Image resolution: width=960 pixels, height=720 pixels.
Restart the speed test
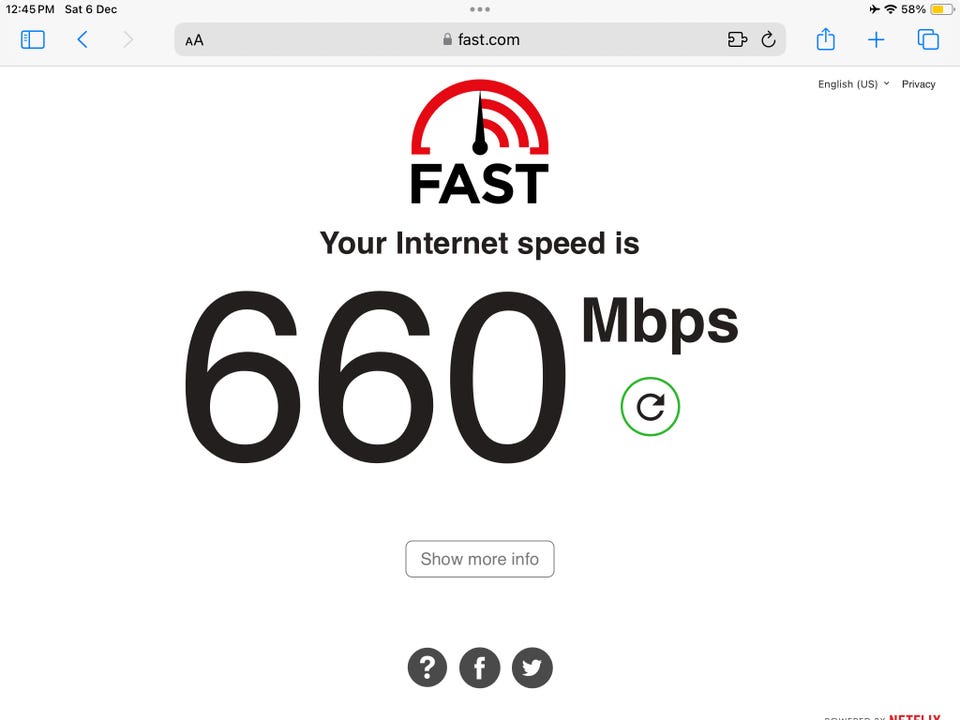[650, 407]
